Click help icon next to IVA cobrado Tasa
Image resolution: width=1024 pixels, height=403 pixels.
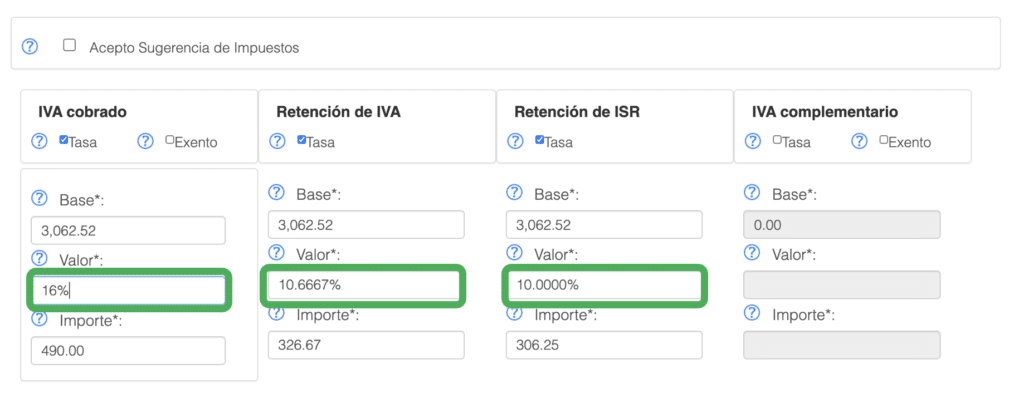point(40,141)
